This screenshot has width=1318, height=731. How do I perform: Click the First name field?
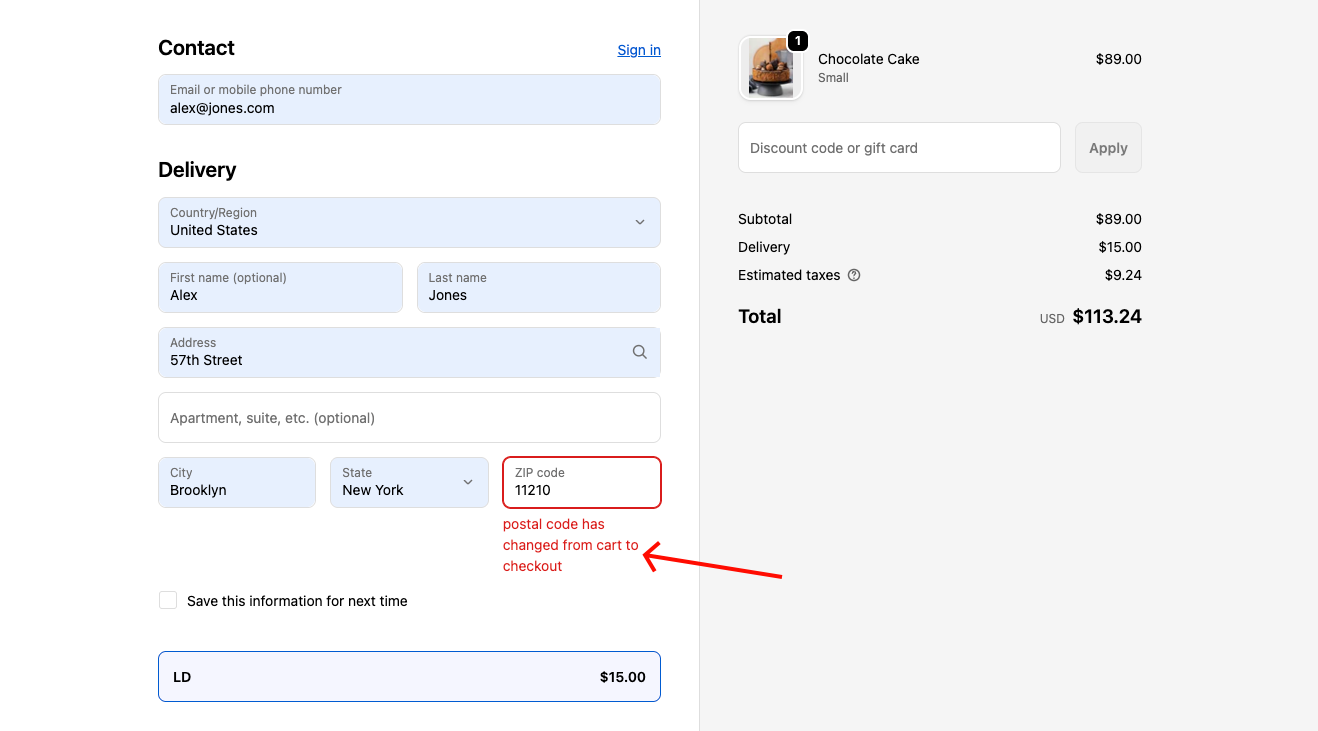click(280, 287)
